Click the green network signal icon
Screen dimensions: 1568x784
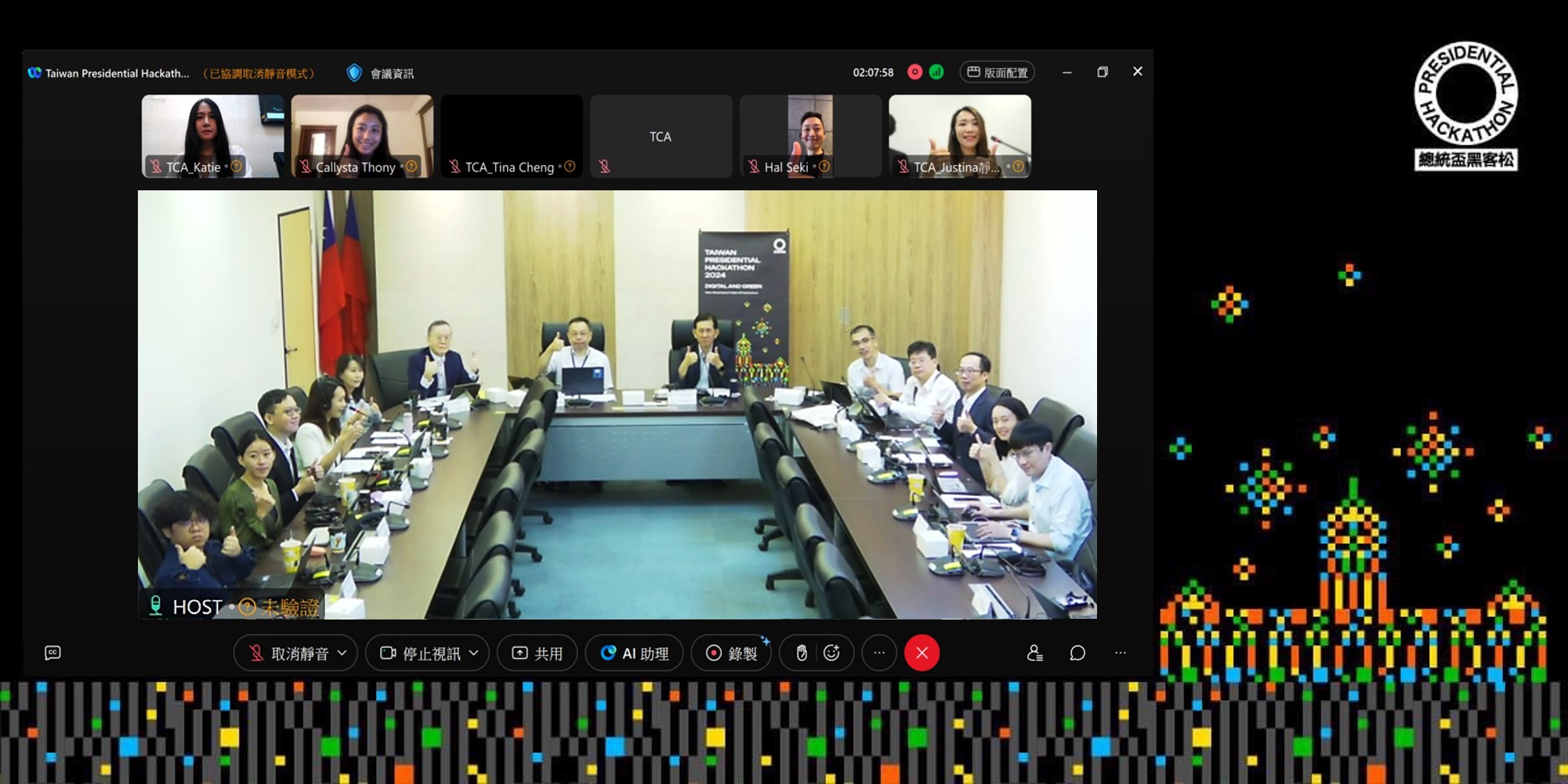(x=936, y=72)
